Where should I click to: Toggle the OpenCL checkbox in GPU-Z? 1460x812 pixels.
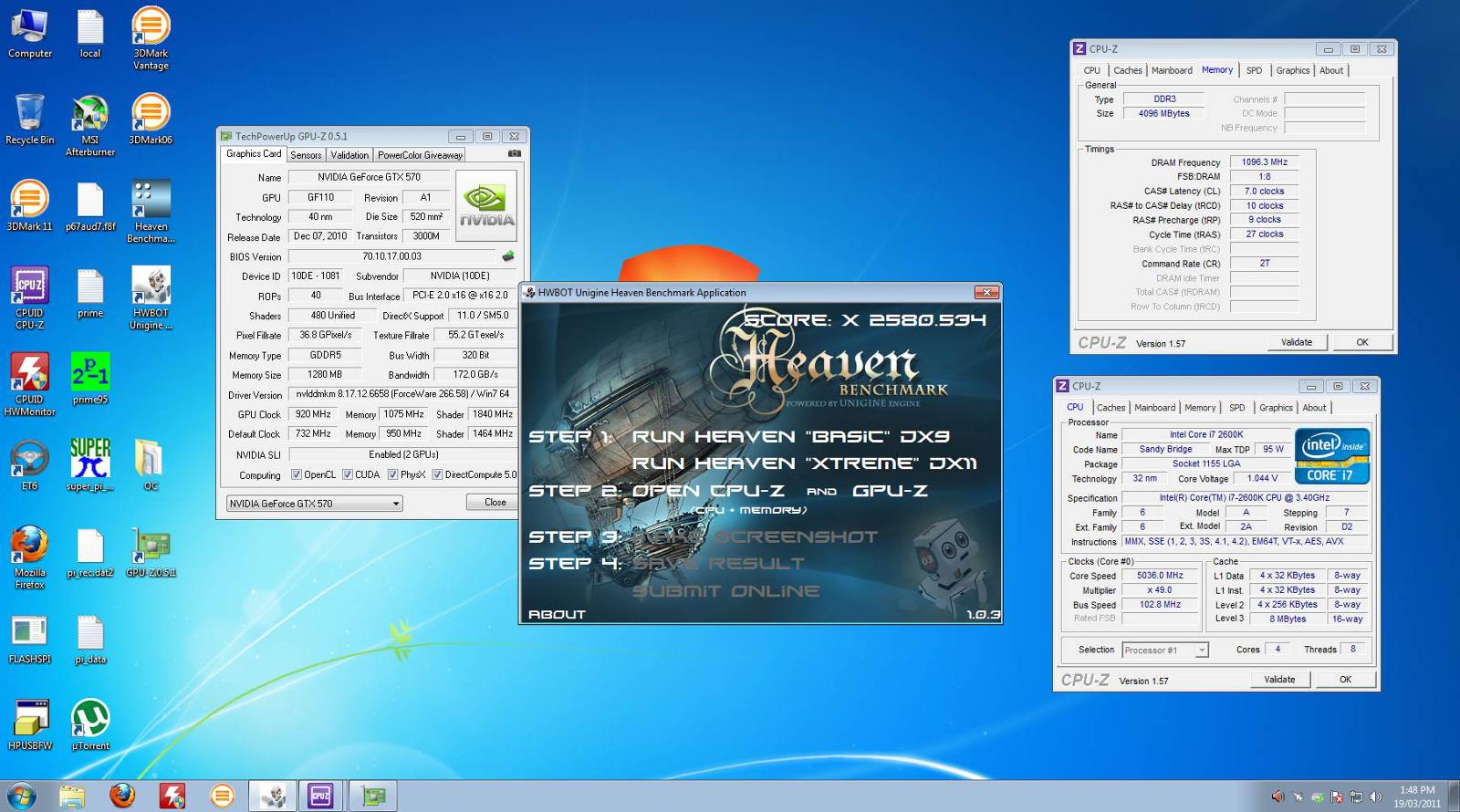[296, 474]
